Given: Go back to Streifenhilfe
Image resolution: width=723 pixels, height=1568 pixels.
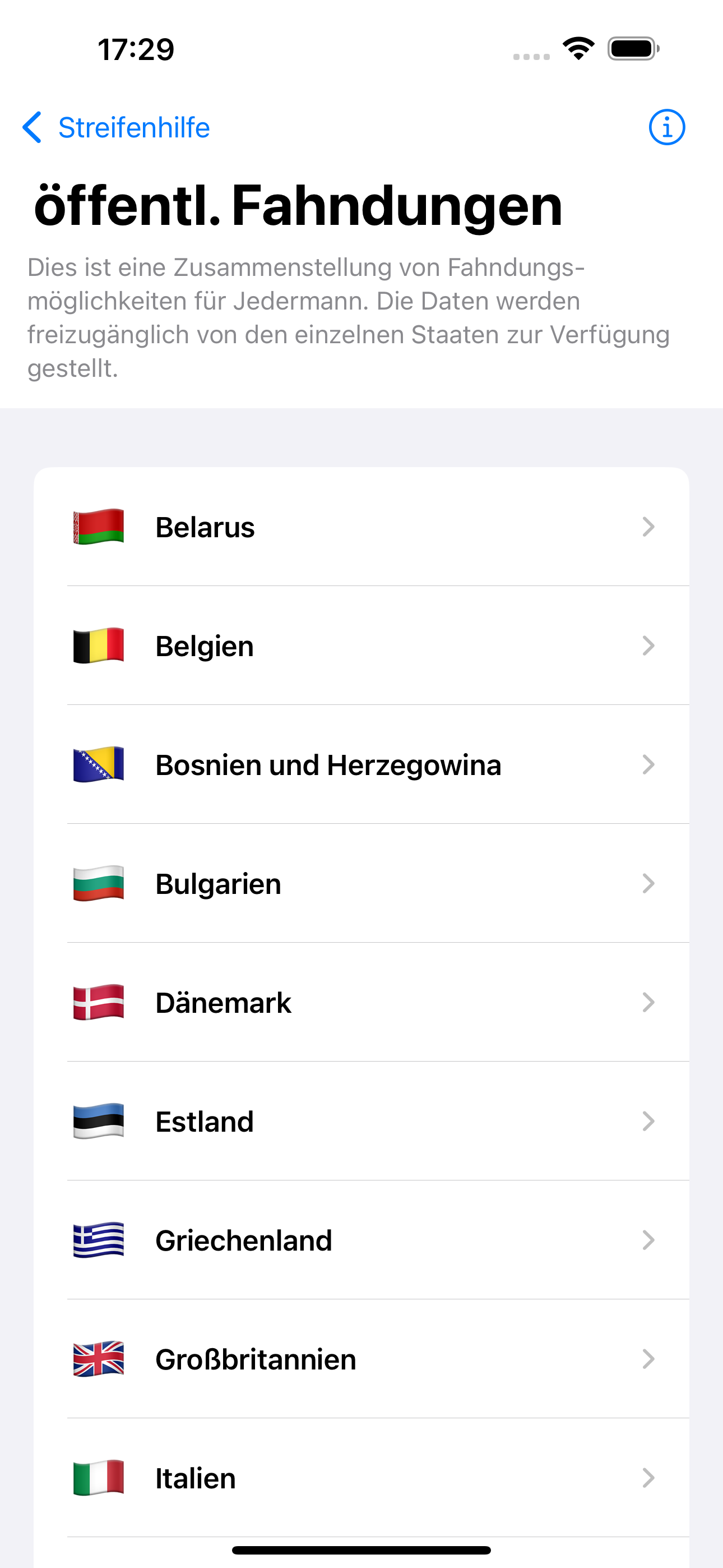Looking at the screenshot, I should pyautogui.click(x=115, y=128).
